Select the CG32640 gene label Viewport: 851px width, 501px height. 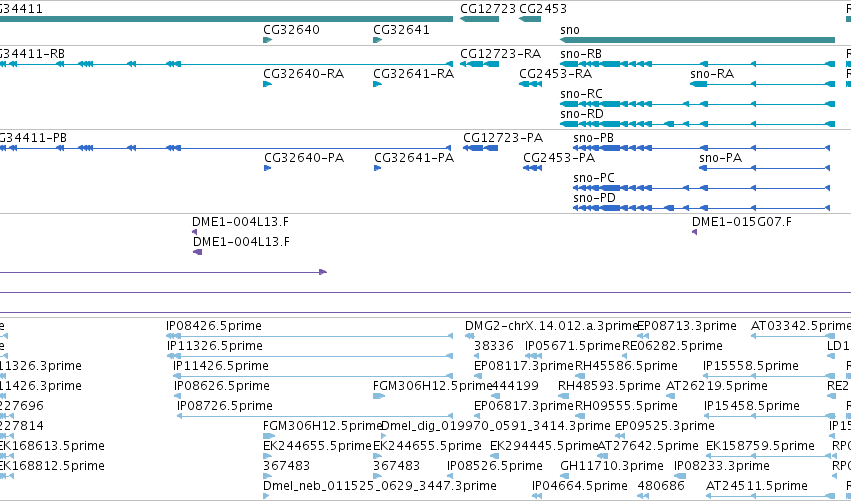coord(291,30)
